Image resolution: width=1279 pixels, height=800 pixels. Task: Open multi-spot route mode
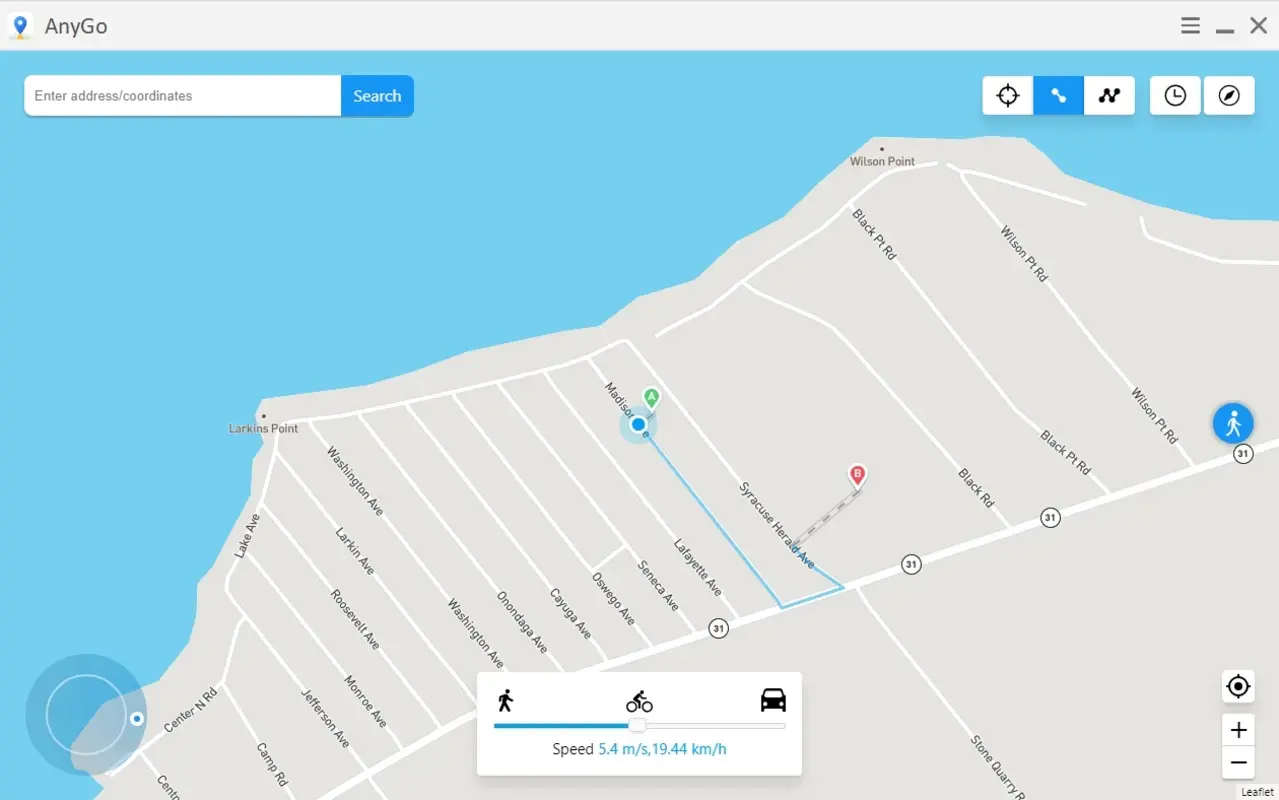point(1109,95)
